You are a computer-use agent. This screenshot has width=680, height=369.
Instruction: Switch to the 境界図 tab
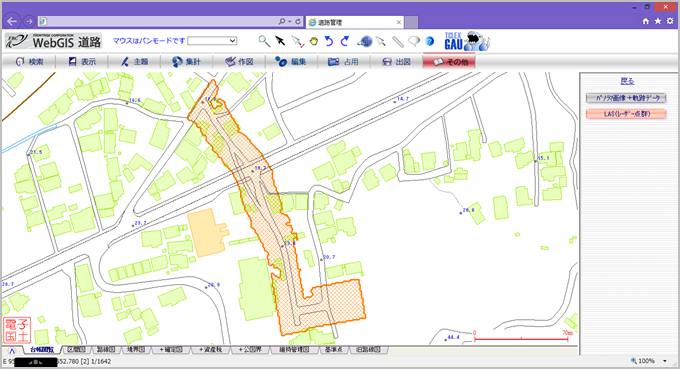(136, 349)
